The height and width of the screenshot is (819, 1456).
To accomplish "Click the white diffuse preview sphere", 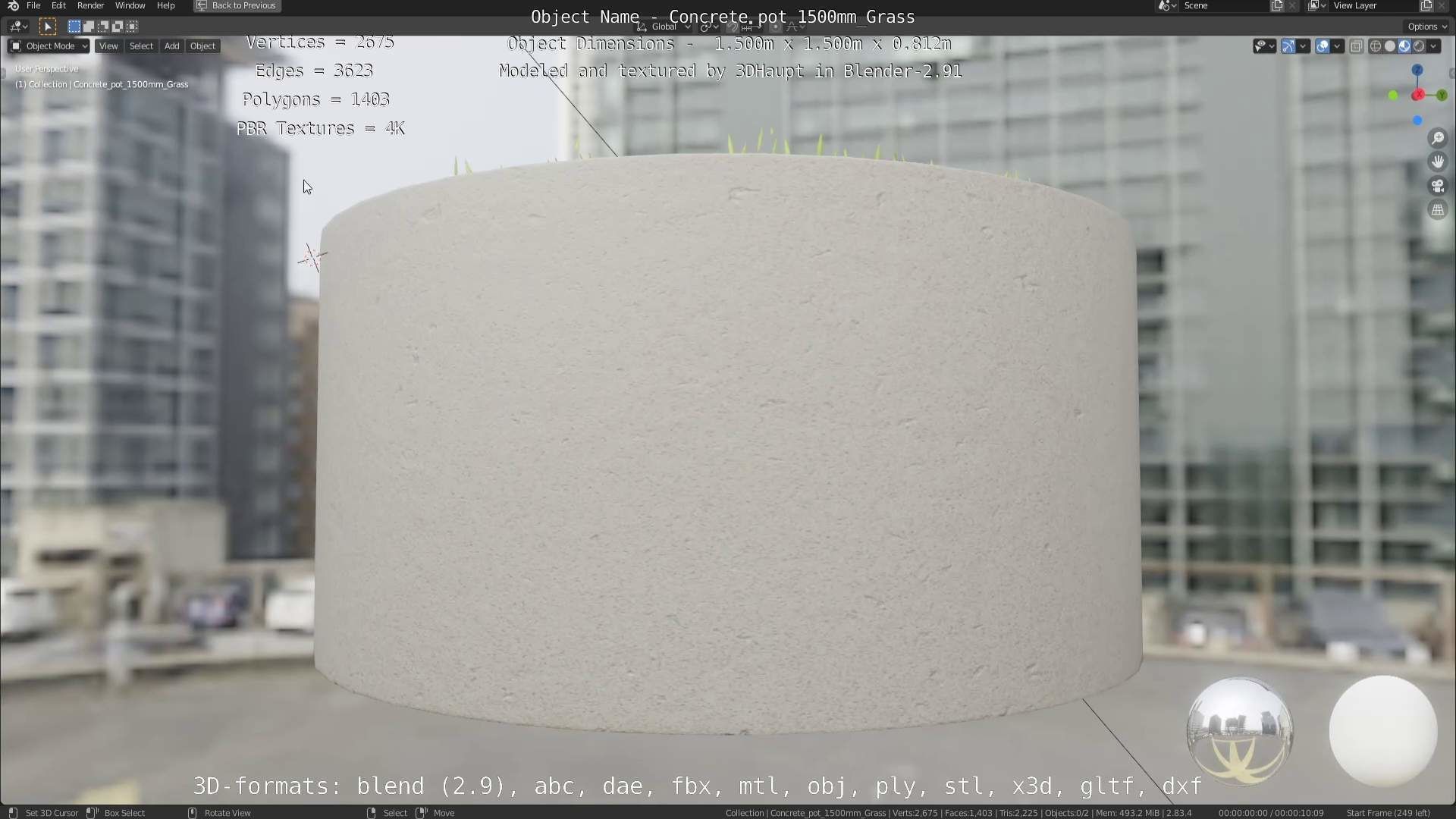I will pyautogui.click(x=1383, y=730).
